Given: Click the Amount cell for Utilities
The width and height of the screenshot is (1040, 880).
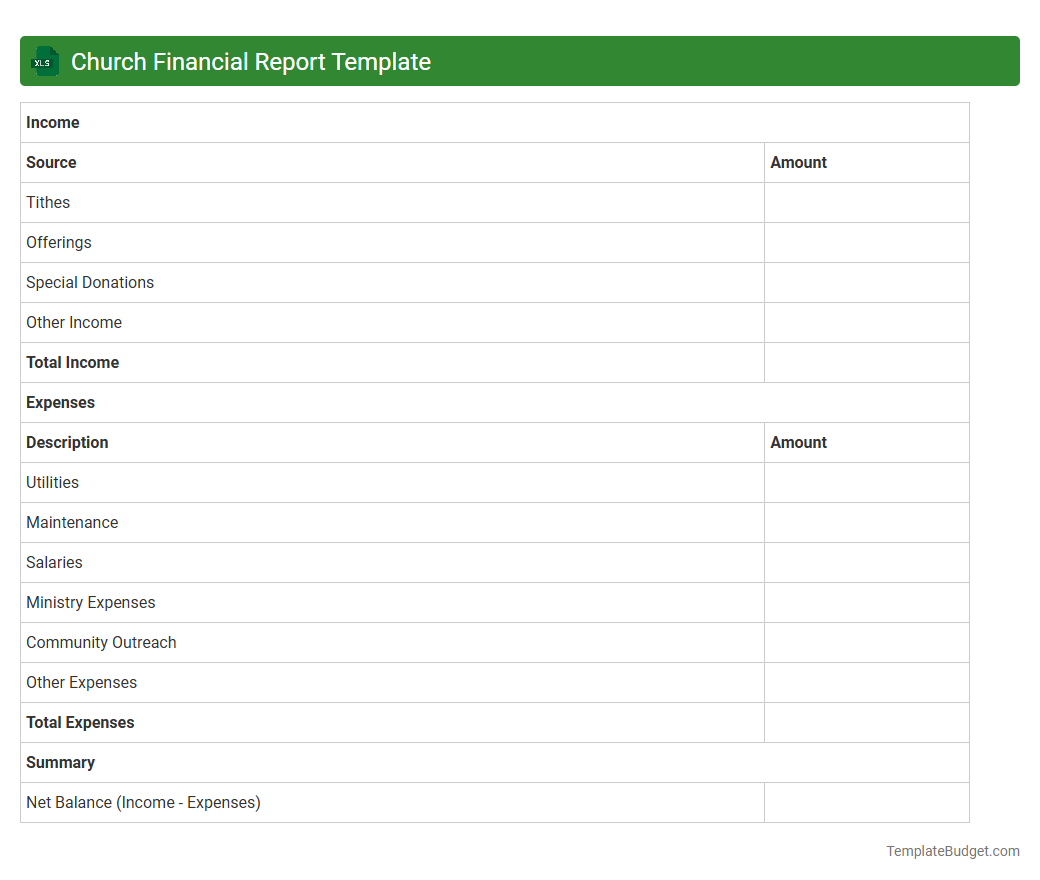Looking at the screenshot, I should [x=866, y=482].
